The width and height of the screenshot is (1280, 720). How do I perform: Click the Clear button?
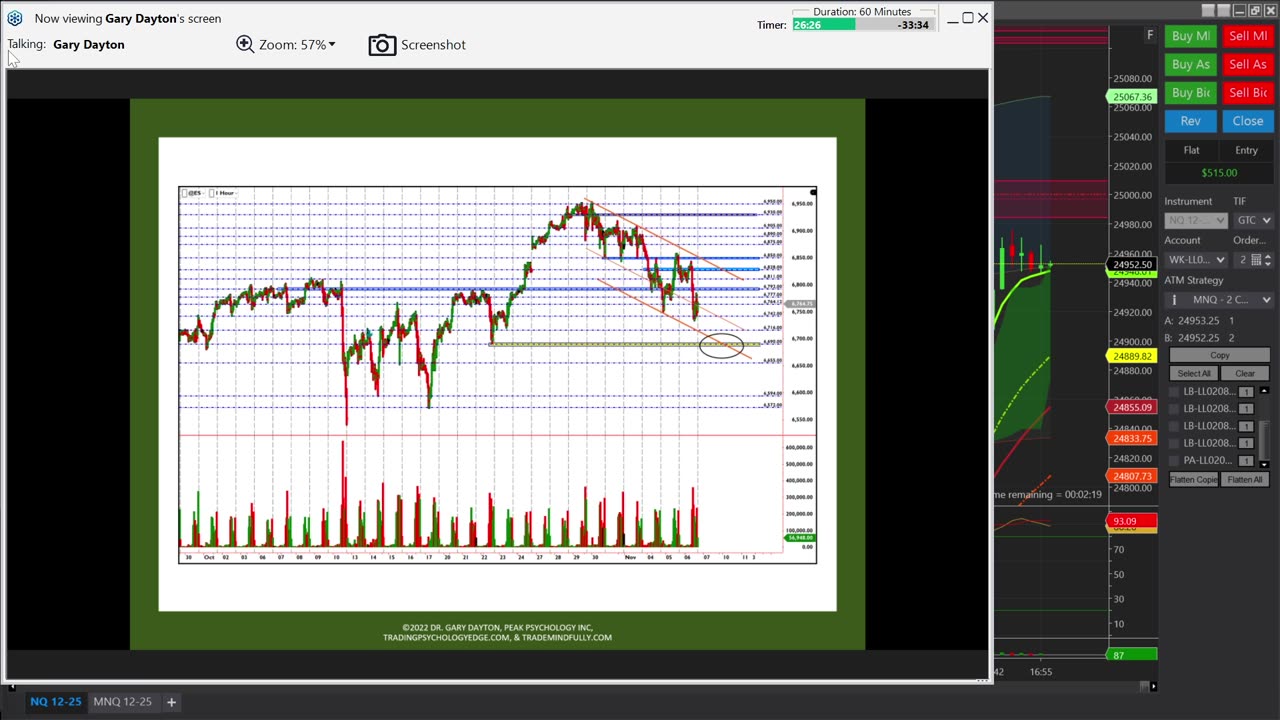click(x=1245, y=373)
